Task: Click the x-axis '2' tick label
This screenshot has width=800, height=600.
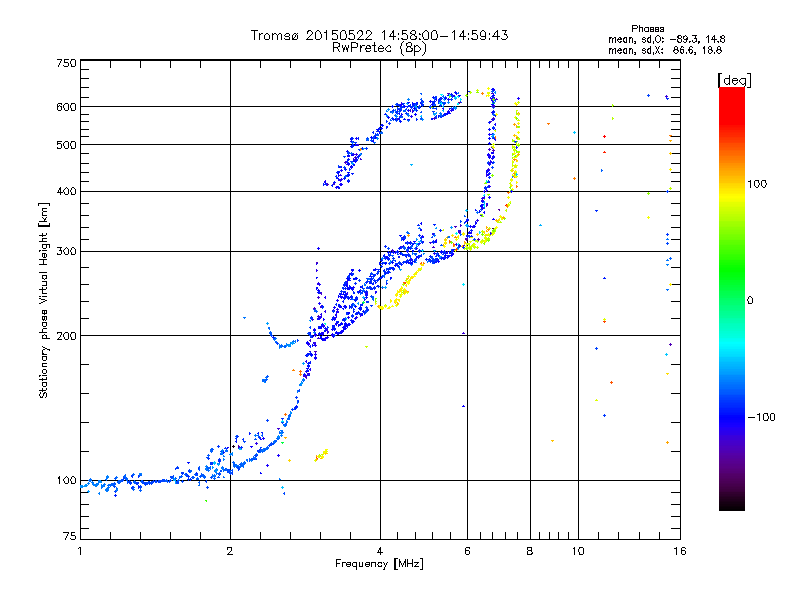Action: click(230, 551)
